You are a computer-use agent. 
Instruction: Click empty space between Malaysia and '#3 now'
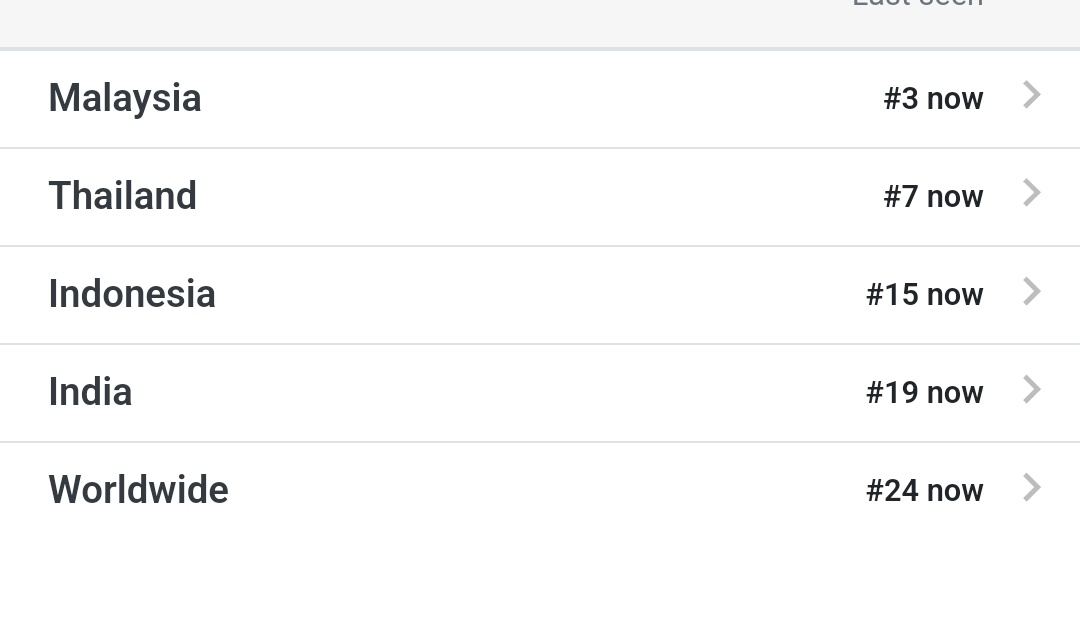pos(541,99)
